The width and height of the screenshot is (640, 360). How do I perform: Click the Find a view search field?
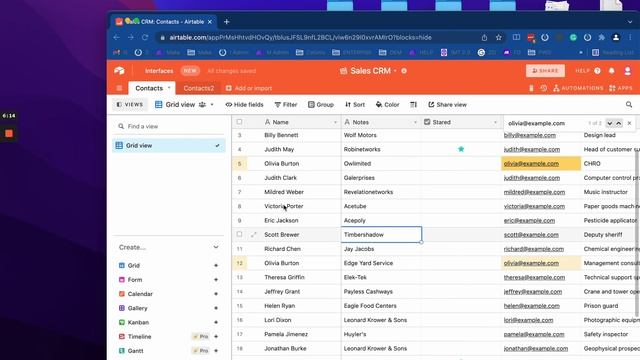click(x=169, y=127)
